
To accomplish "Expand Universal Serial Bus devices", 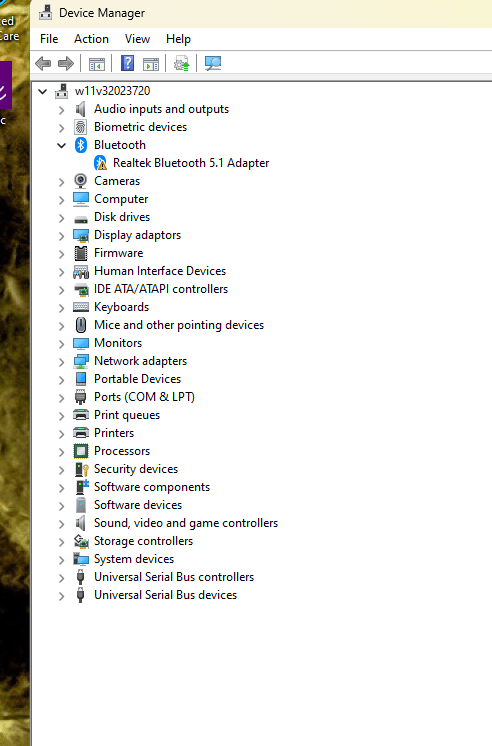I will click(61, 596).
